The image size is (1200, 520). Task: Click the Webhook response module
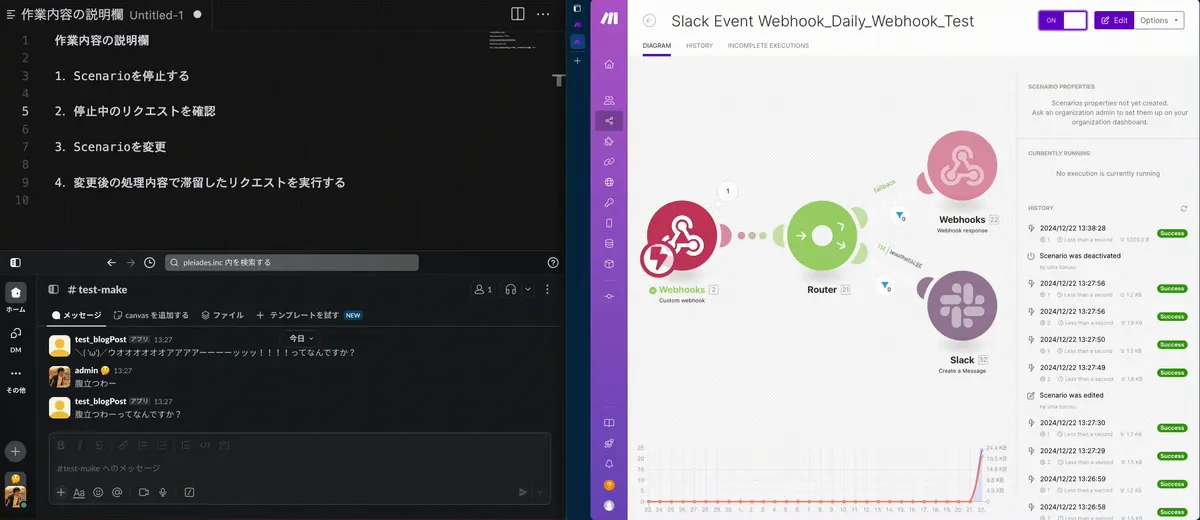coord(963,167)
